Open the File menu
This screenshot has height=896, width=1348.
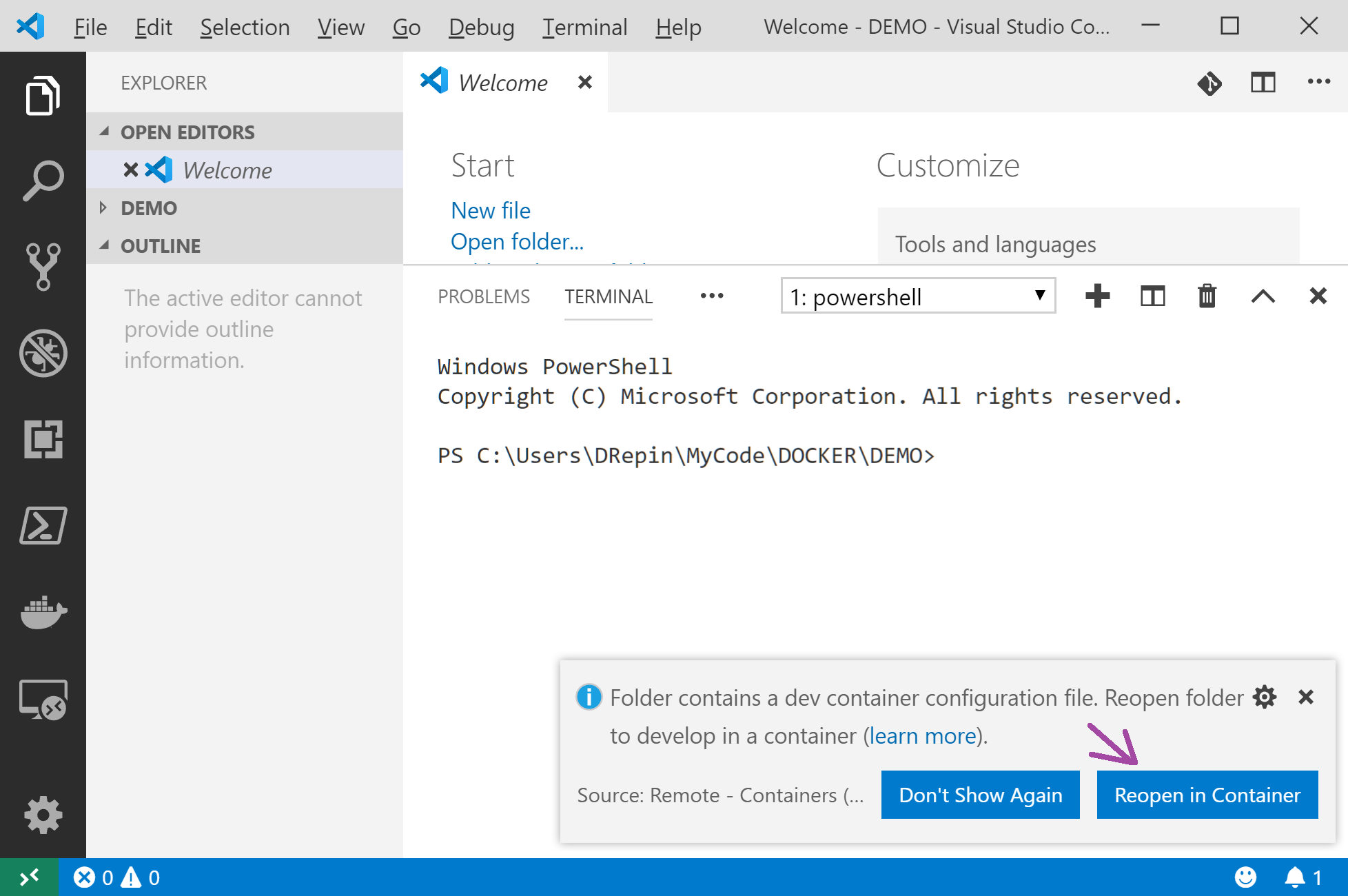tap(90, 27)
